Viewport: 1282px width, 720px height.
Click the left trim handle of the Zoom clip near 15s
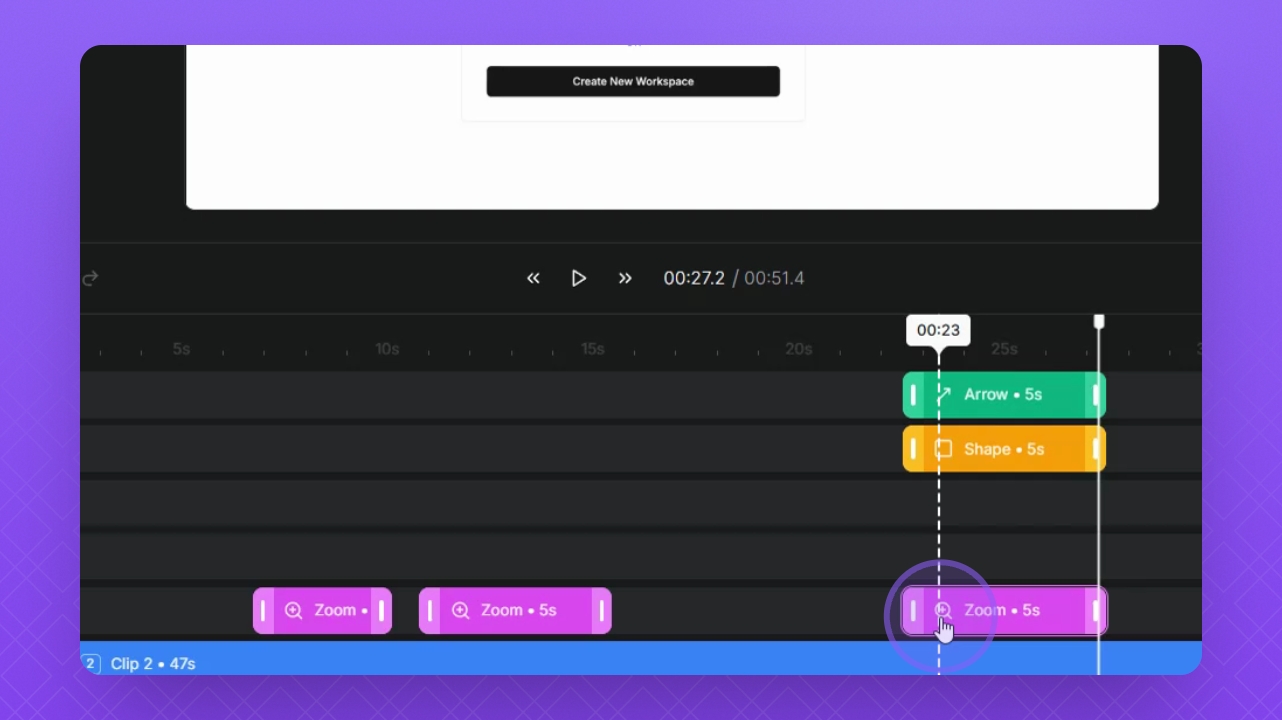click(430, 611)
